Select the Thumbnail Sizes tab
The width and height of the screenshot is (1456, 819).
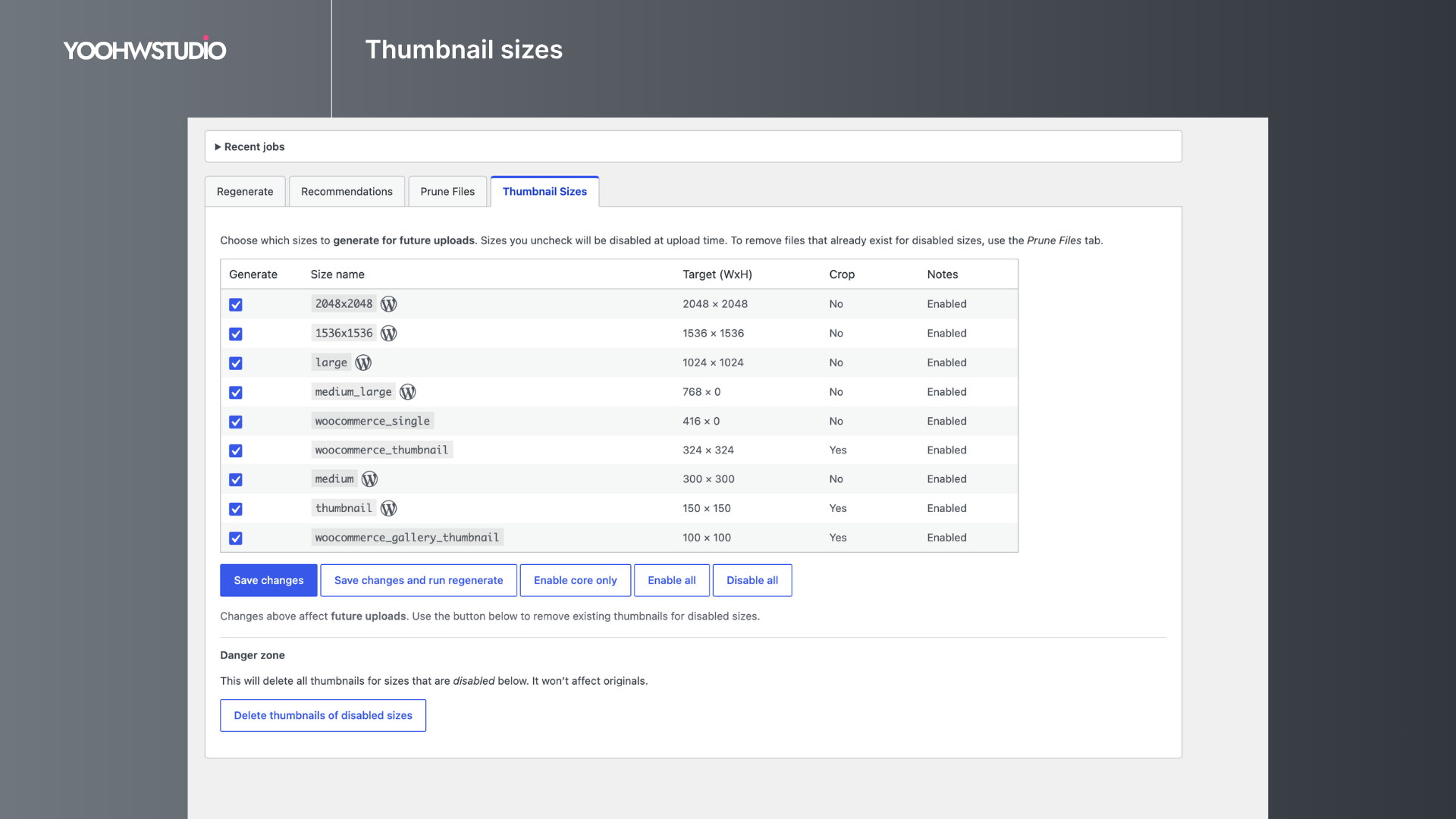coord(544,192)
